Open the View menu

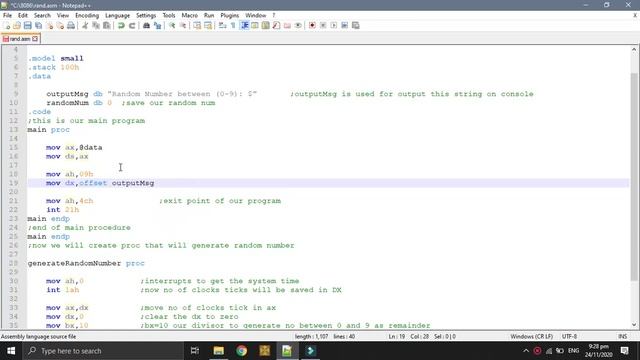coord(63,16)
